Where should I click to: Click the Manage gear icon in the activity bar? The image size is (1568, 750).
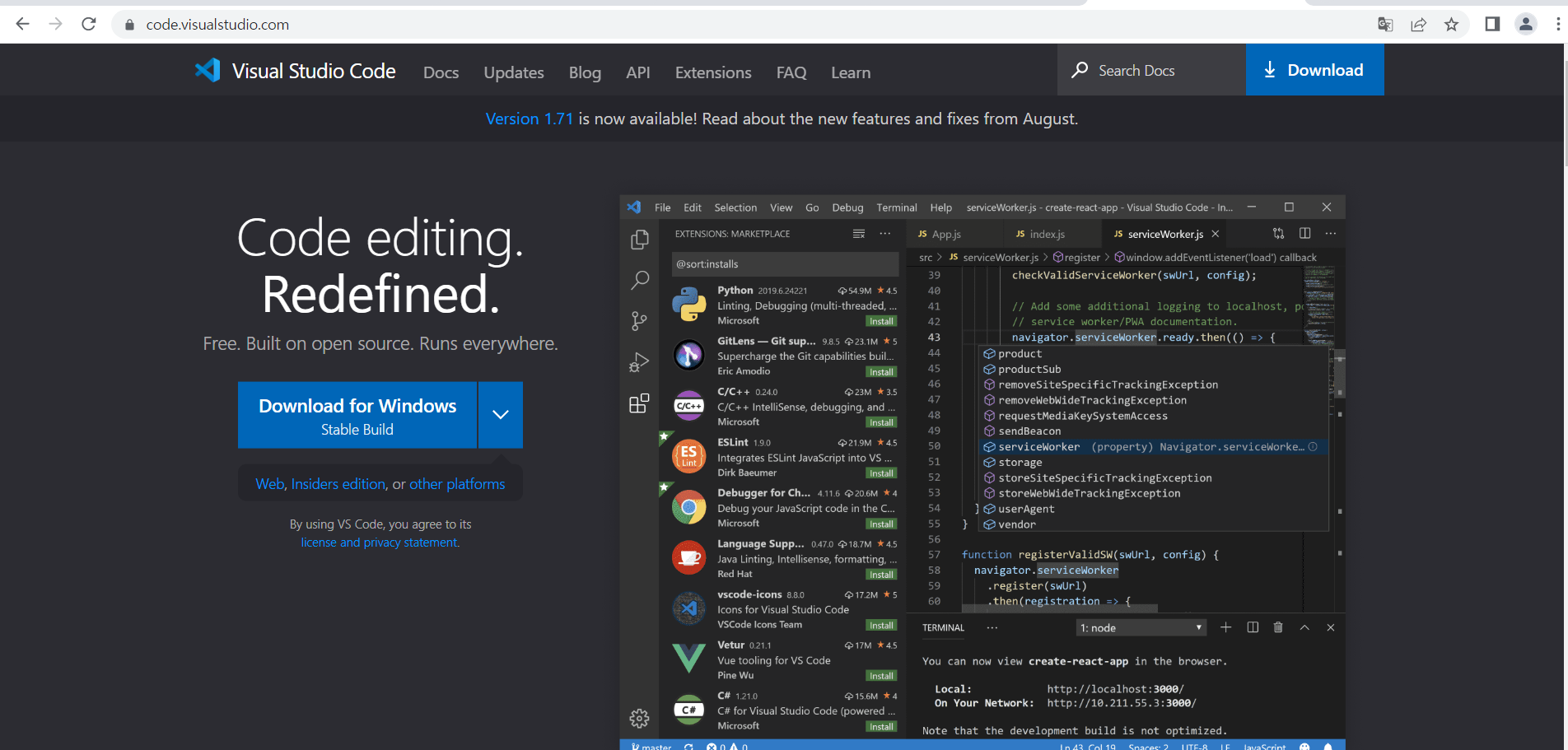[x=639, y=718]
